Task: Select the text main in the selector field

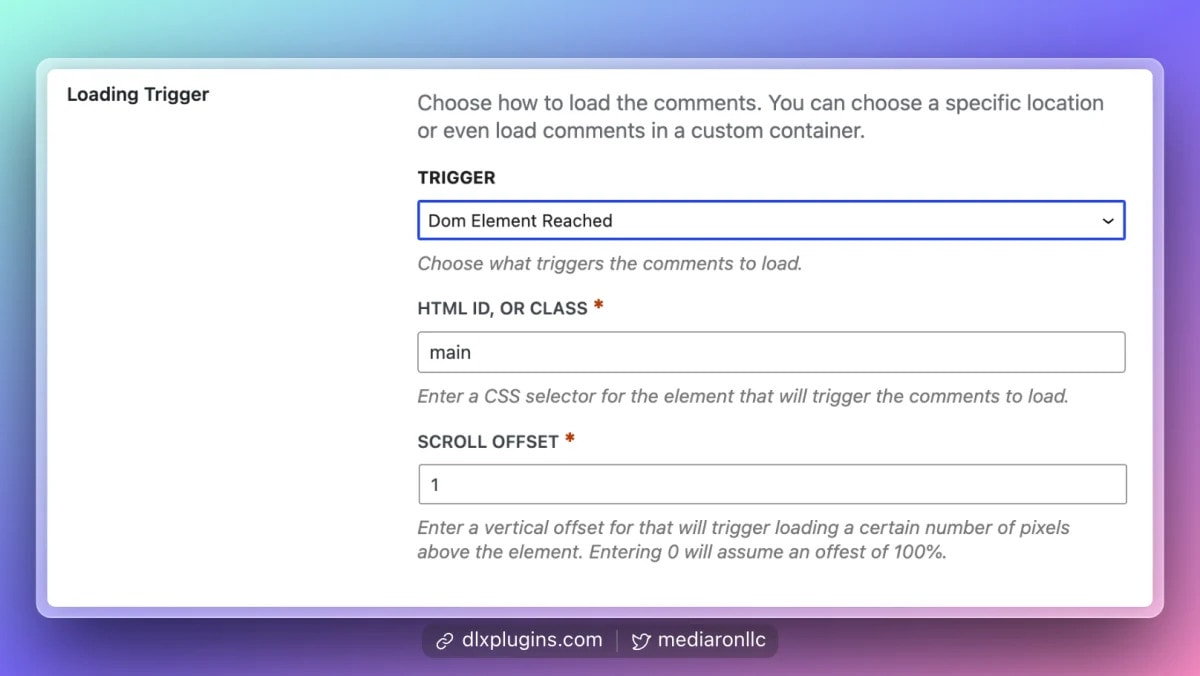Action: click(x=450, y=352)
